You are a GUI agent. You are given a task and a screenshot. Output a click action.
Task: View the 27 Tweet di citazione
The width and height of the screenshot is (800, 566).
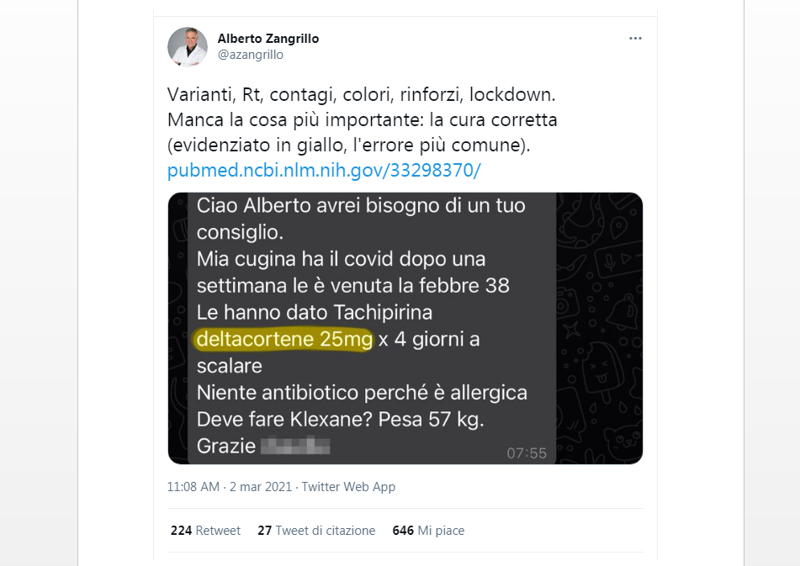[x=316, y=531]
